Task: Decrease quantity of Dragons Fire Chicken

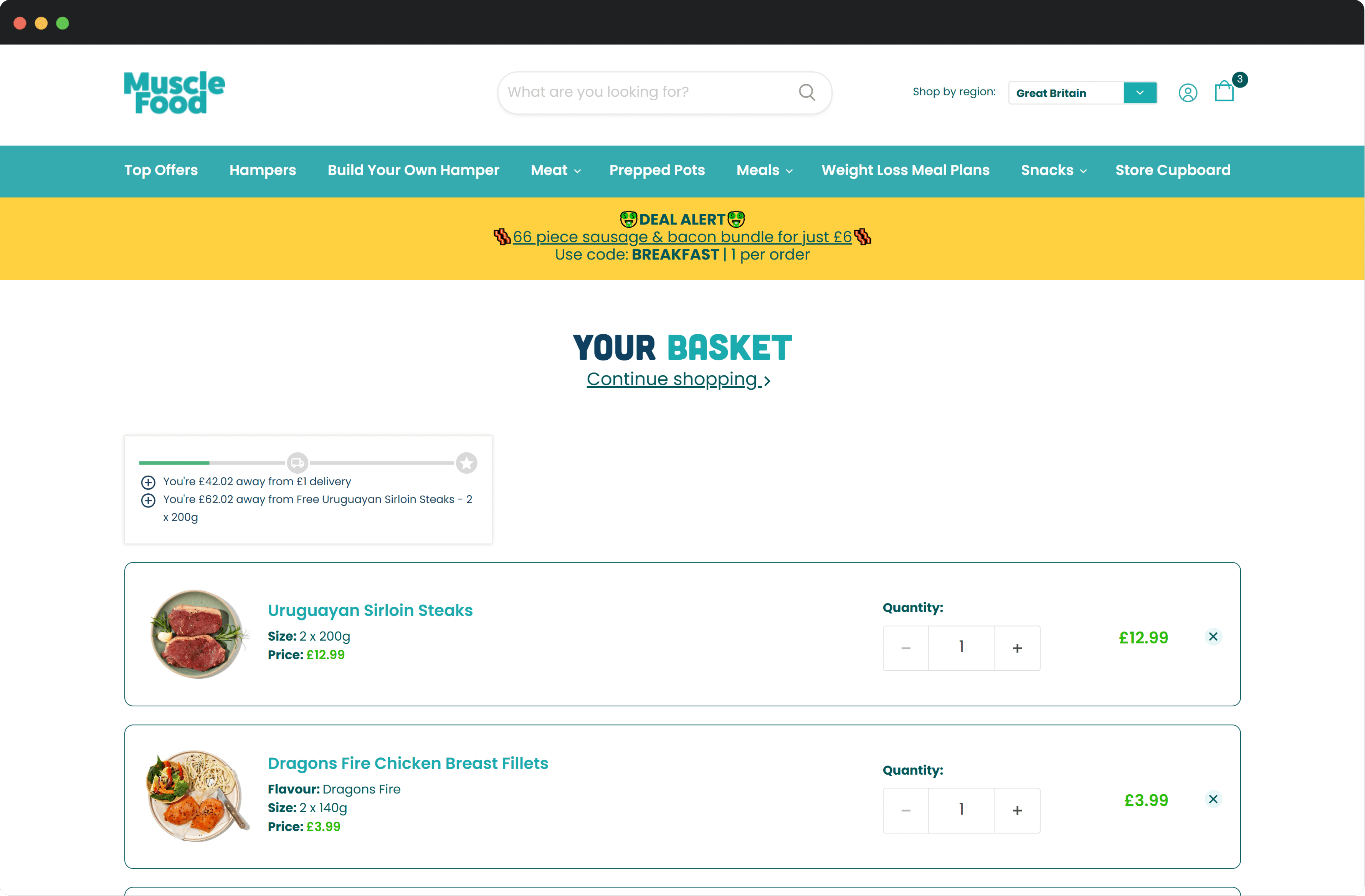Action: [906, 810]
